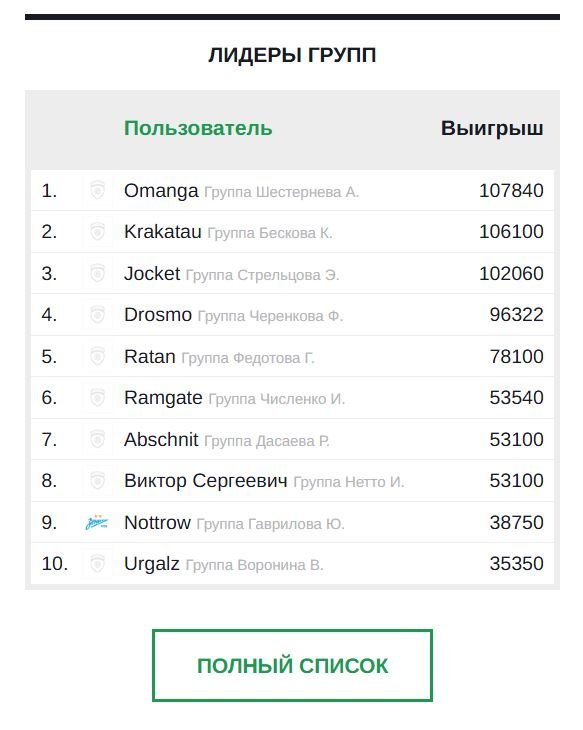583x730 pixels.
Task: Open the ПОЛНЫЙ СПИСОК full list button
Action: pyautogui.click(x=292, y=665)
